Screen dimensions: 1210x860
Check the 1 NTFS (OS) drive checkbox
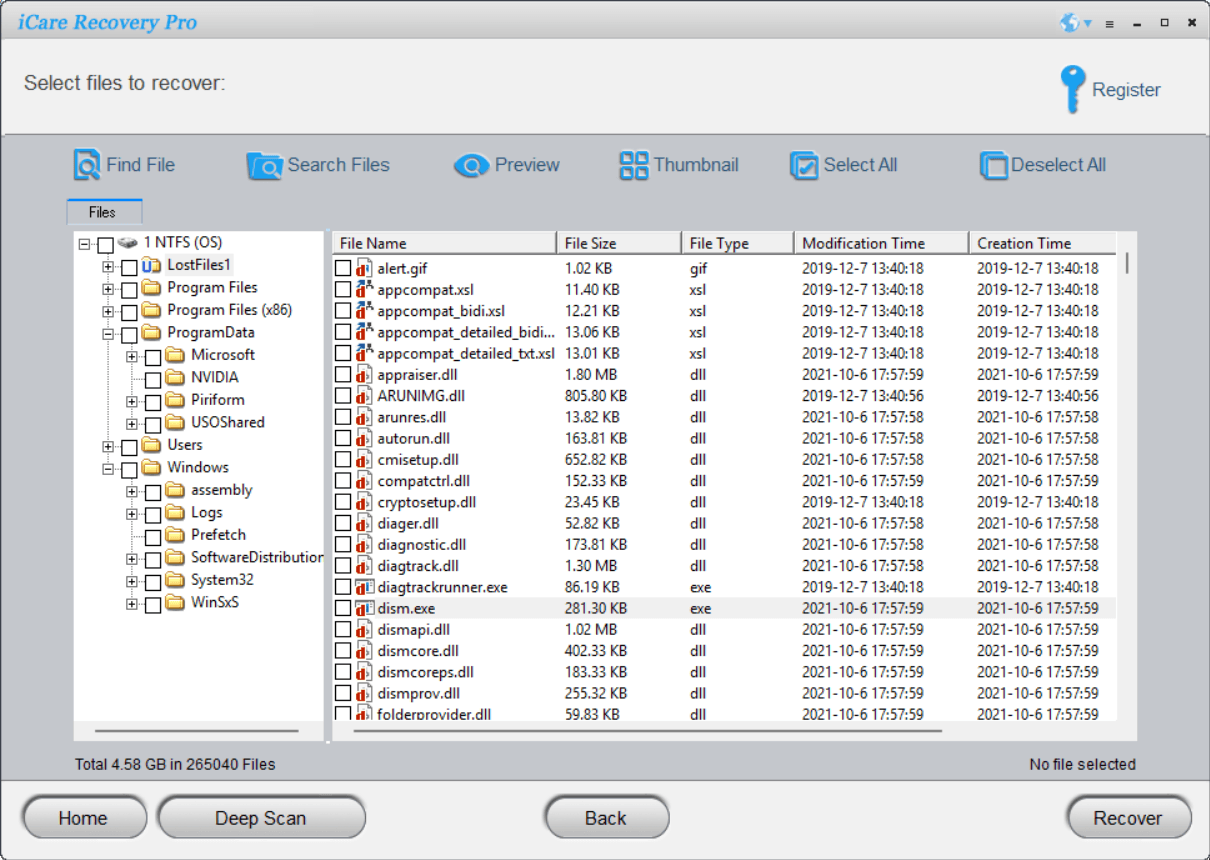click(x=105, y=244)
